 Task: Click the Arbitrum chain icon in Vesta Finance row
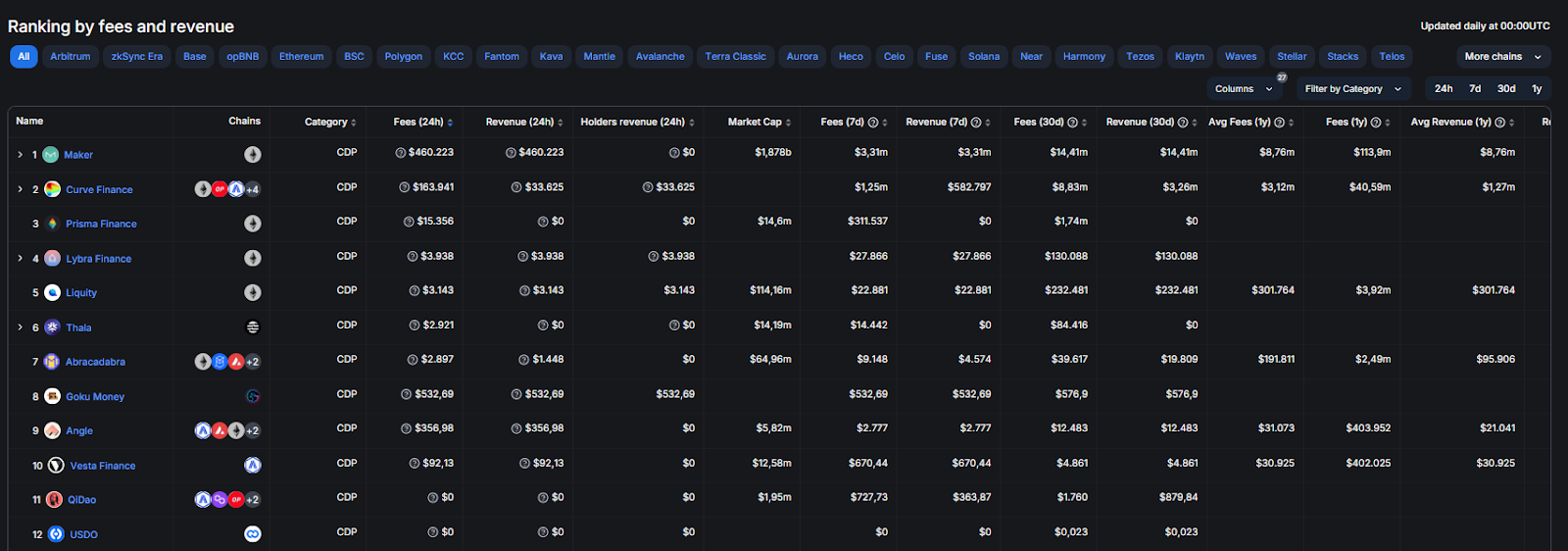pos(253,466)
